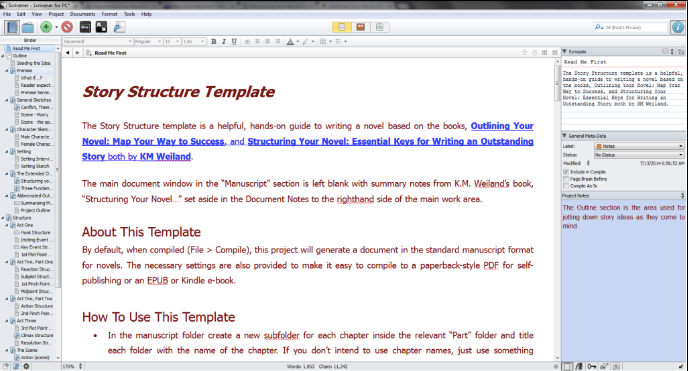Go to next document down arrow
Screen dimensions: 688x371
[534, 53]
